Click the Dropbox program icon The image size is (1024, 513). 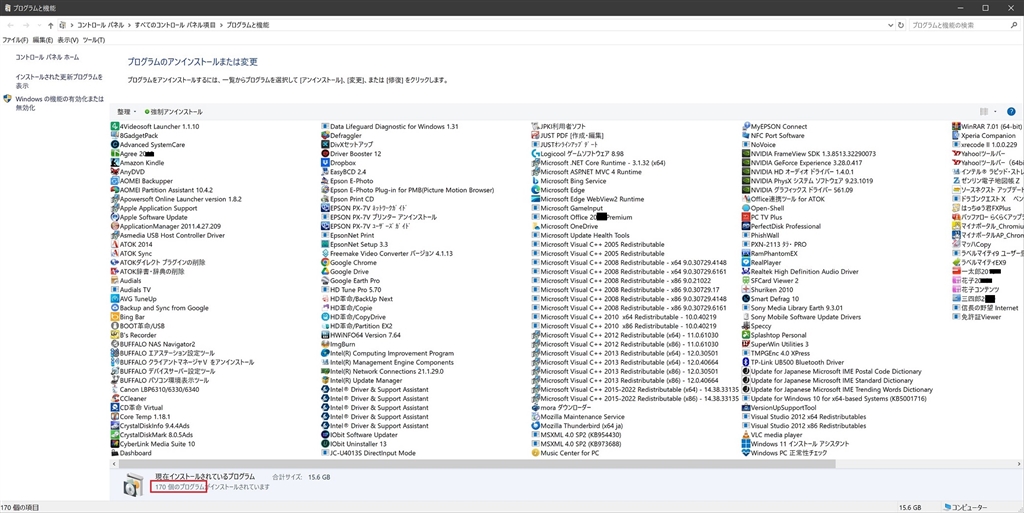(x=325, y=163)
